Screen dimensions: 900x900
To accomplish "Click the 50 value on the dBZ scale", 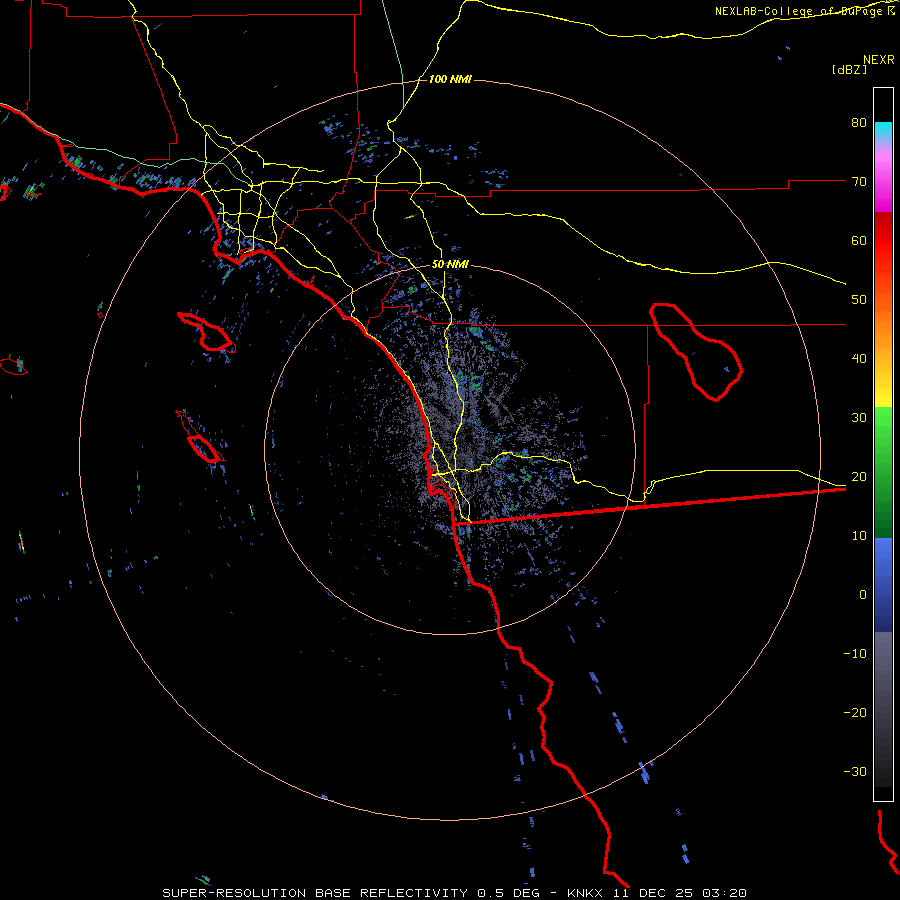I will coord(859,300).
